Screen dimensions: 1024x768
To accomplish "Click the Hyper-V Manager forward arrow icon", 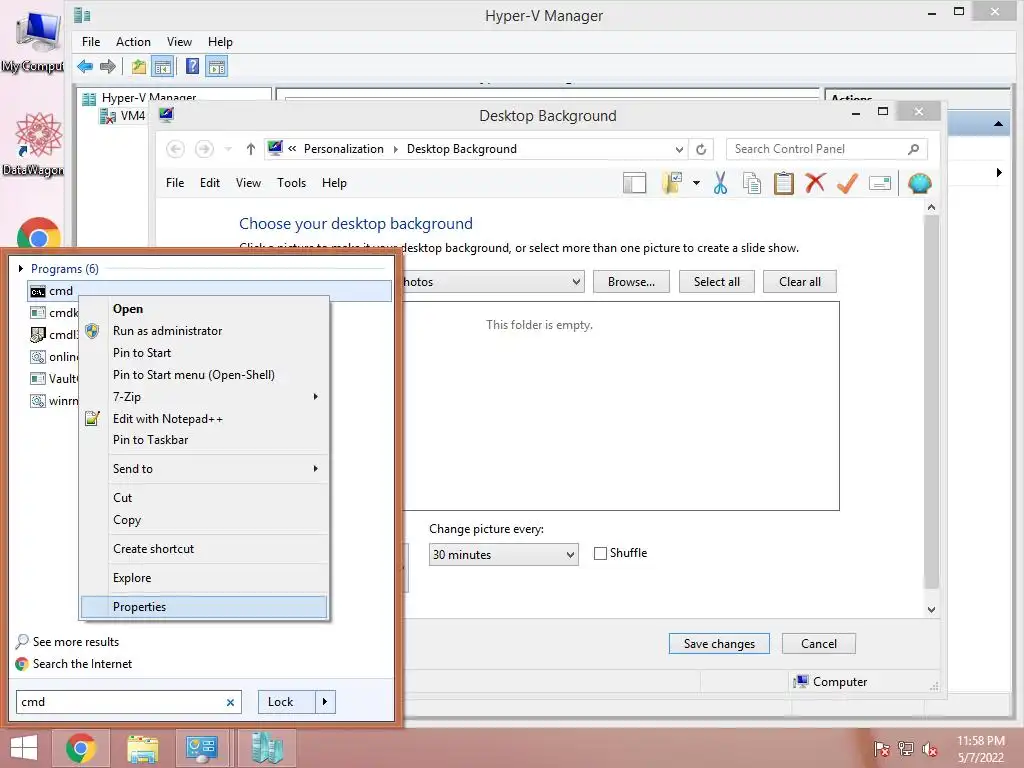I will click(108, 66).
